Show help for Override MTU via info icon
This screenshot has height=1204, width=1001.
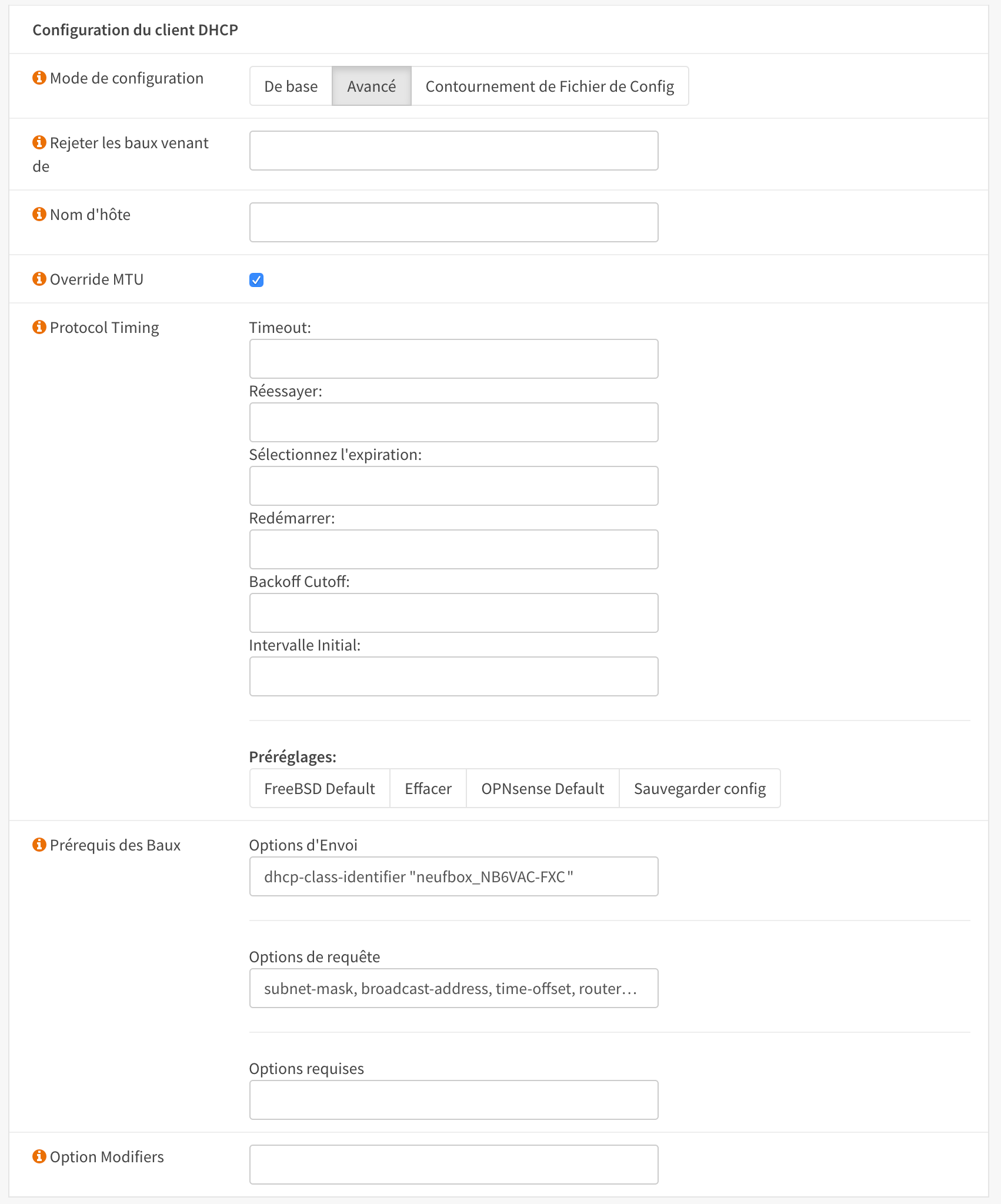39,279
